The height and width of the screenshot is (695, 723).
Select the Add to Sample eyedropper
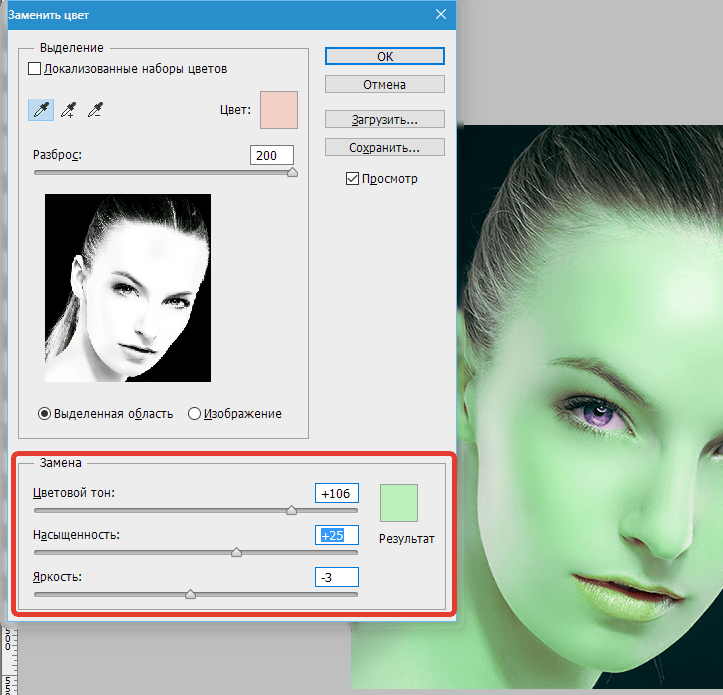click(68, 110)
